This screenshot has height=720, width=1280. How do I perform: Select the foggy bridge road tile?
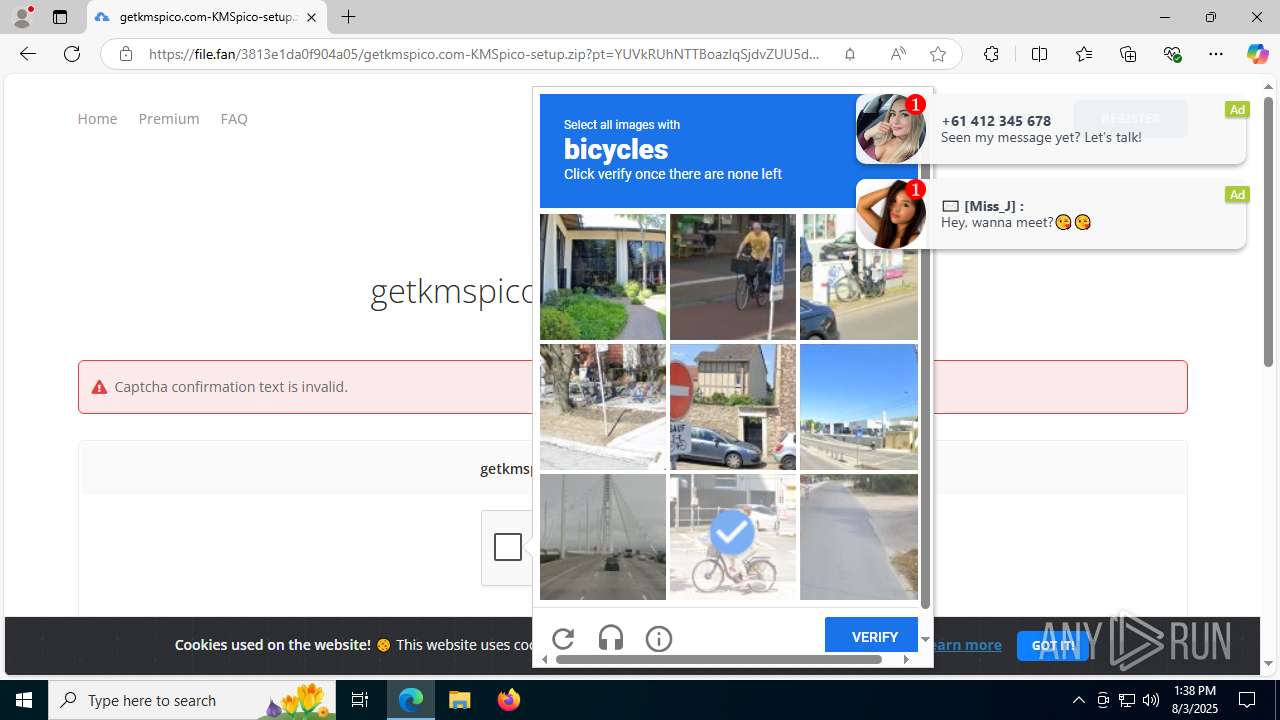tap(603, 537)
